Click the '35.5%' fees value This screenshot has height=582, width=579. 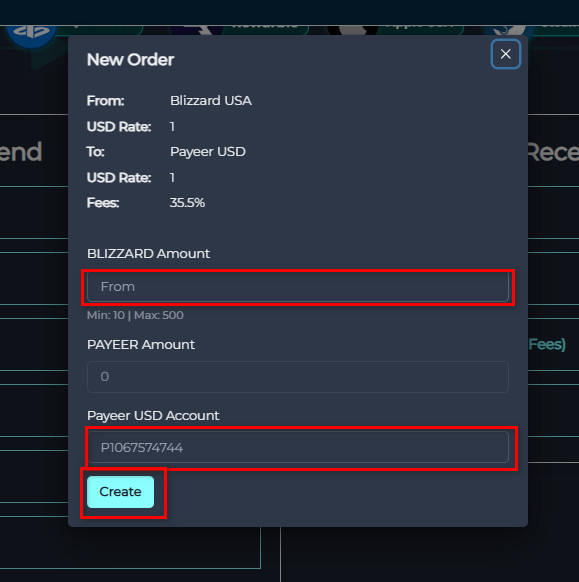point(187,203)
